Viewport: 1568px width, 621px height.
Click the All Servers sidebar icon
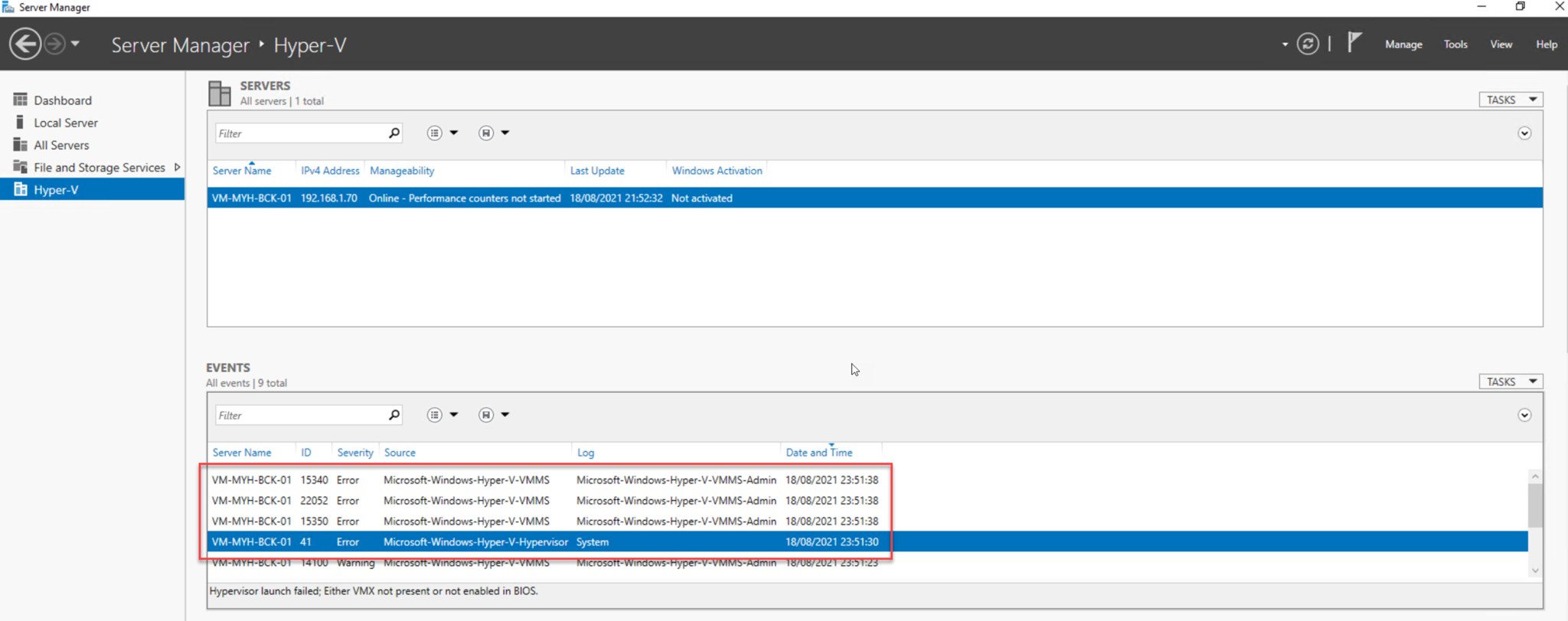[x=20, y=144]
